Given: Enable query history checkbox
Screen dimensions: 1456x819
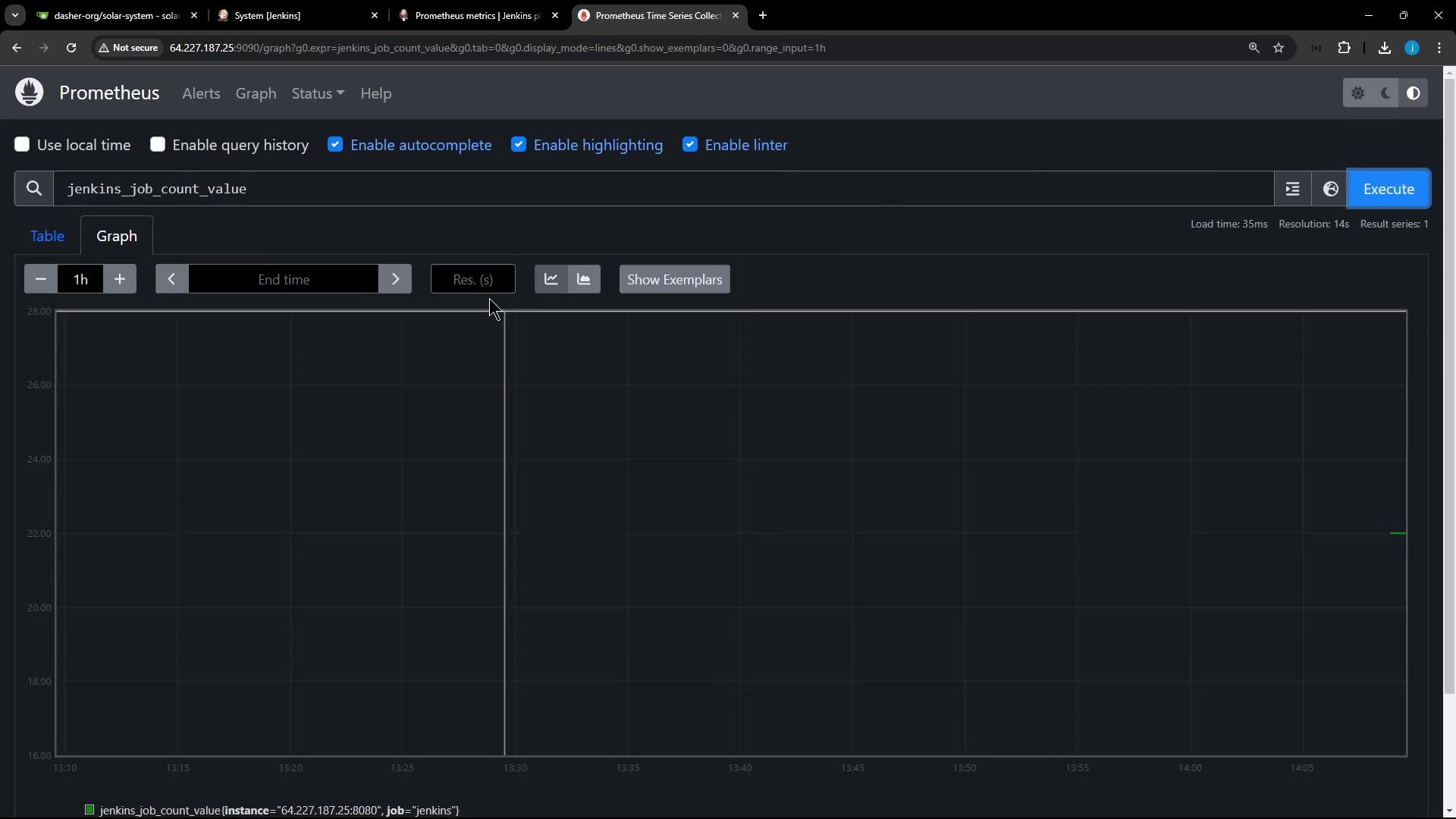Looking at the screenshot, I should [158, 145].
